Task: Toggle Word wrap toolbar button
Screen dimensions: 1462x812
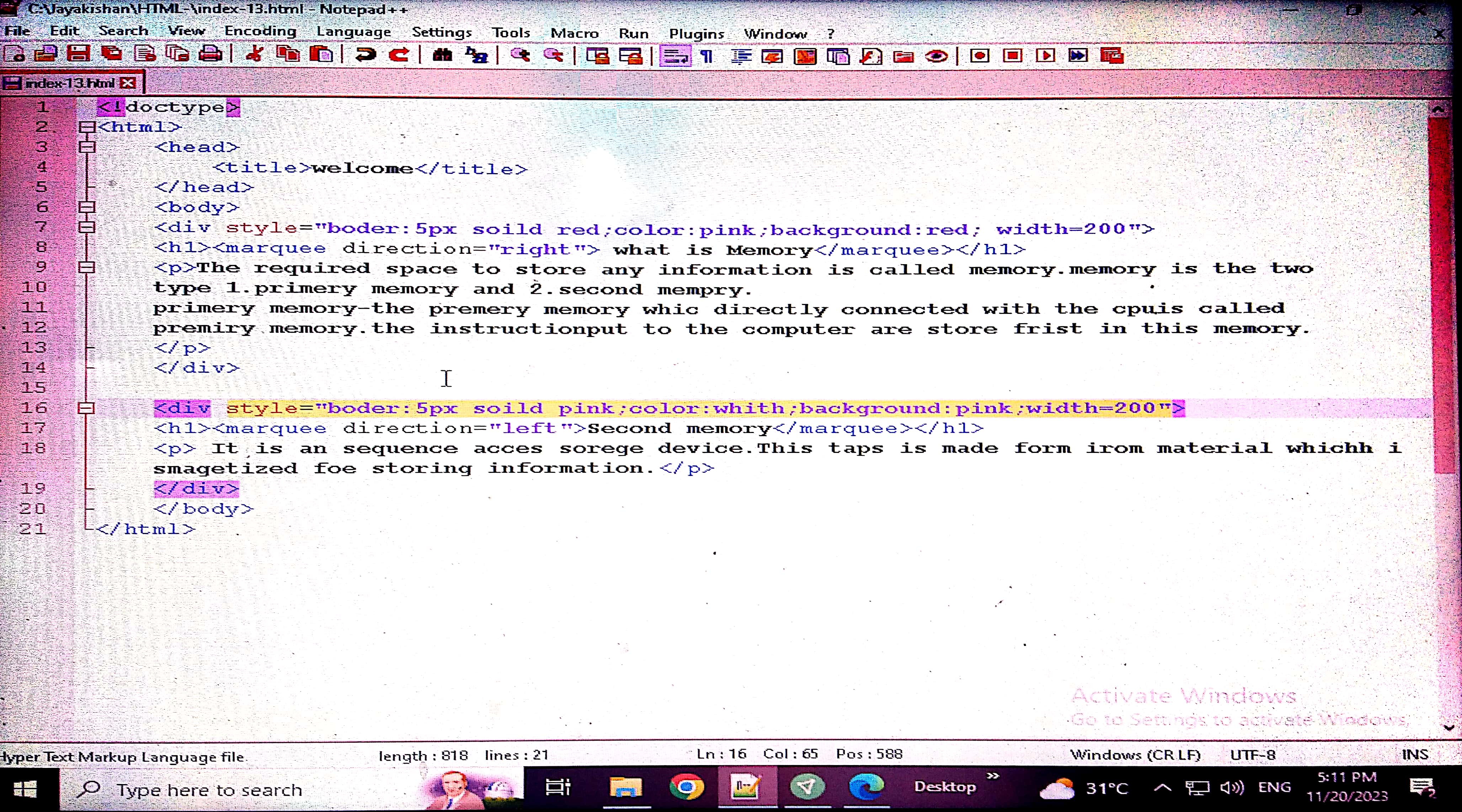Action: [x=675, y=56]
